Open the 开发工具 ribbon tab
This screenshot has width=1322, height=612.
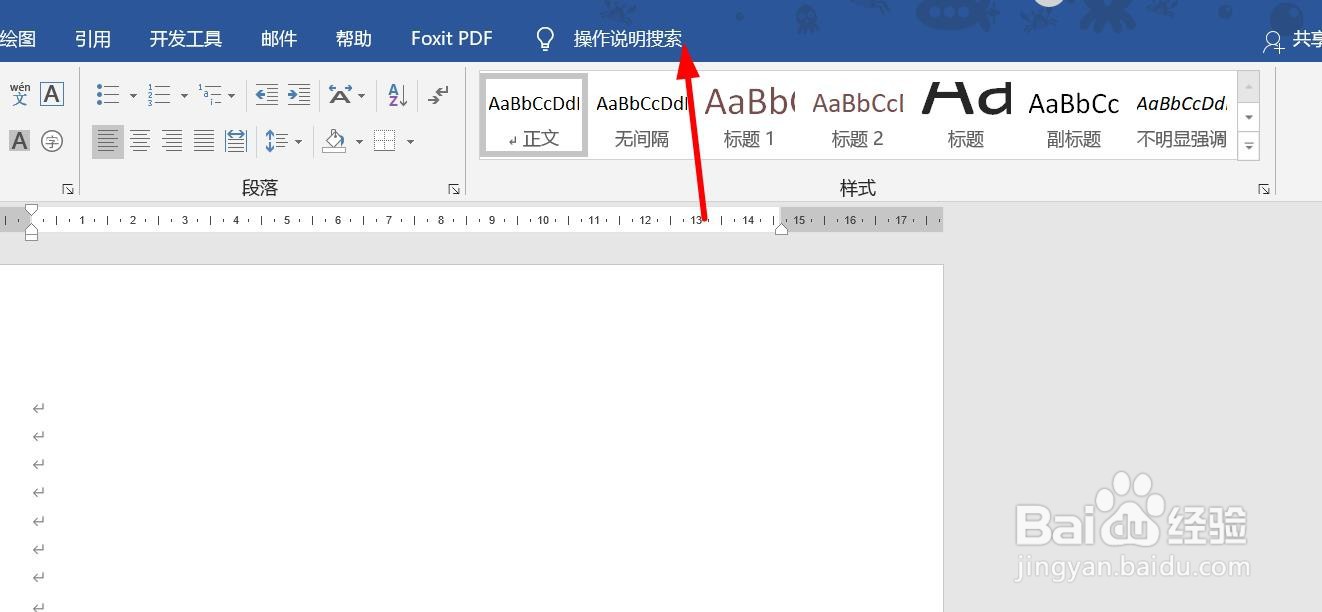point(186,39)
